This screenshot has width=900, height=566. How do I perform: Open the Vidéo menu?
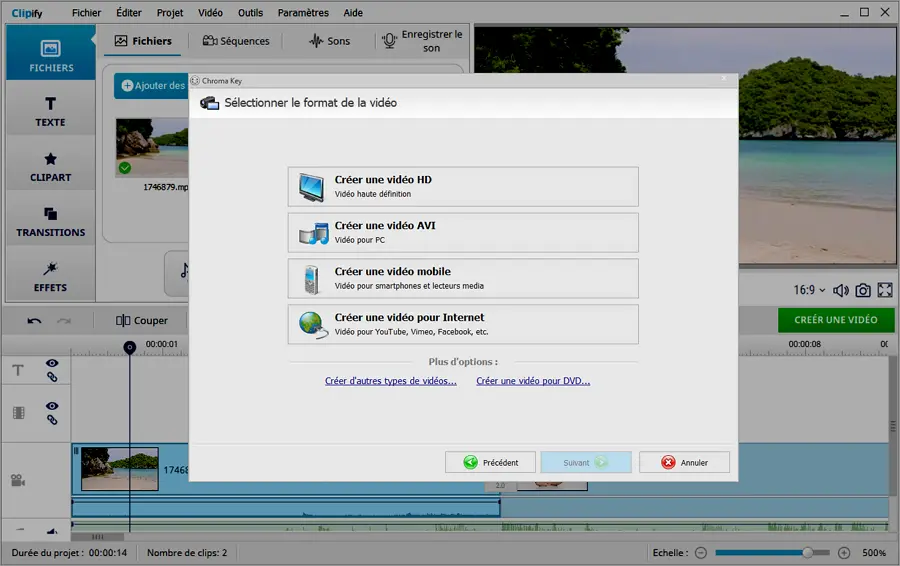210,13
